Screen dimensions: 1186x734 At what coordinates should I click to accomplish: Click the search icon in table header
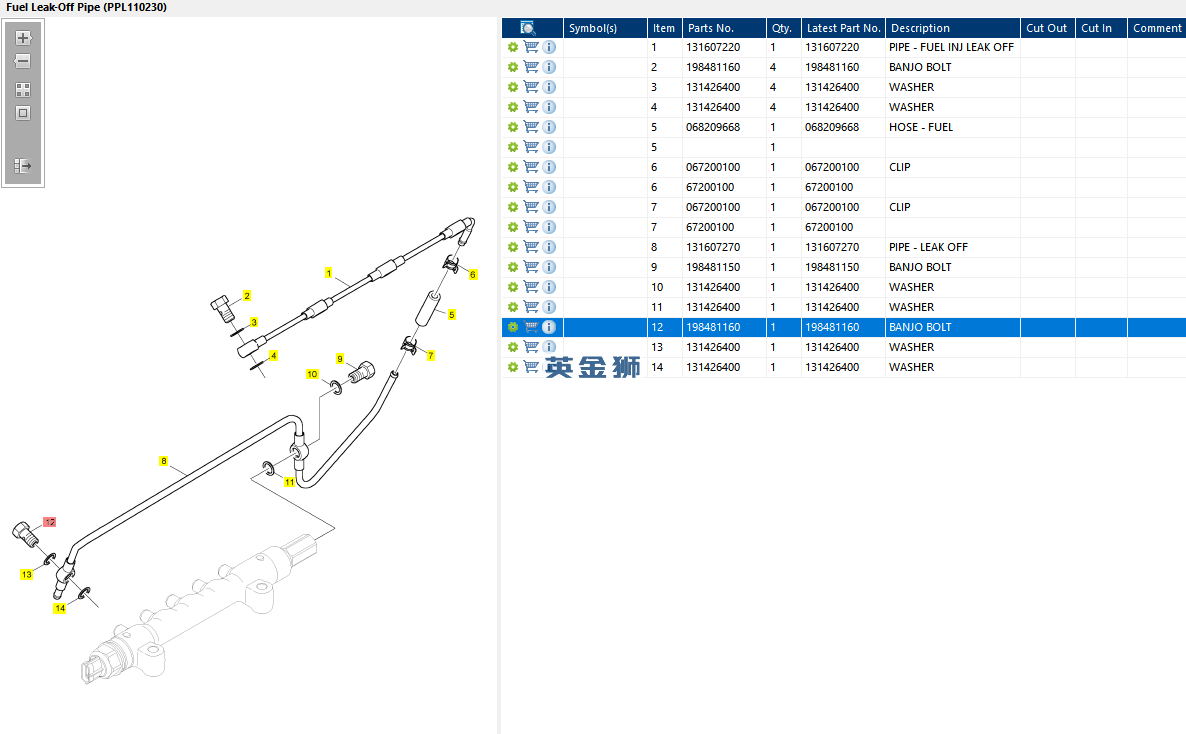pos(528,28)
